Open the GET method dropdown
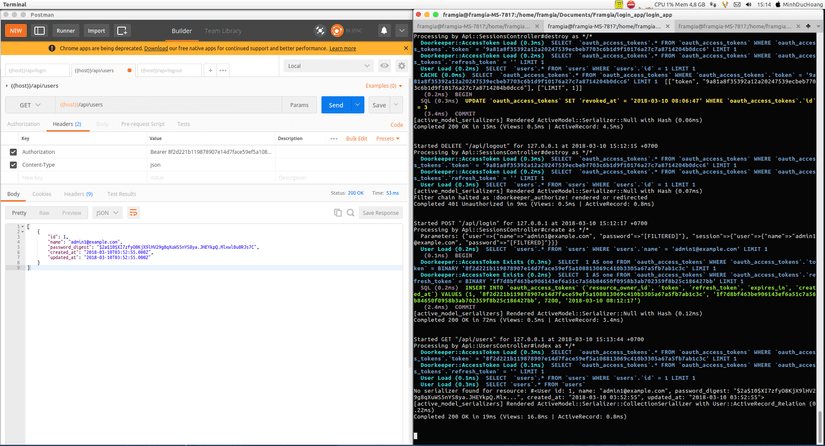 (x=28, y=105)
